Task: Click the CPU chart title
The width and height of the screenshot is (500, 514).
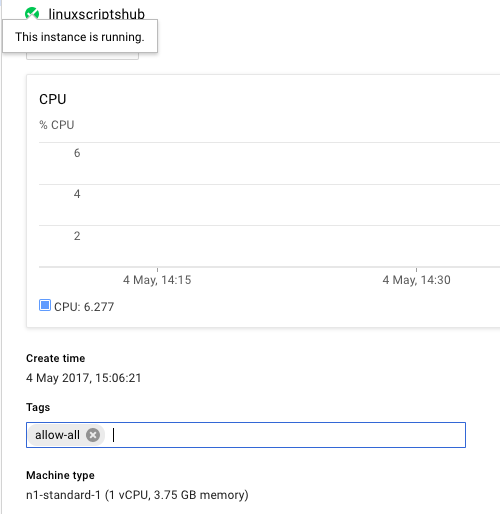Action: (53, 99)
